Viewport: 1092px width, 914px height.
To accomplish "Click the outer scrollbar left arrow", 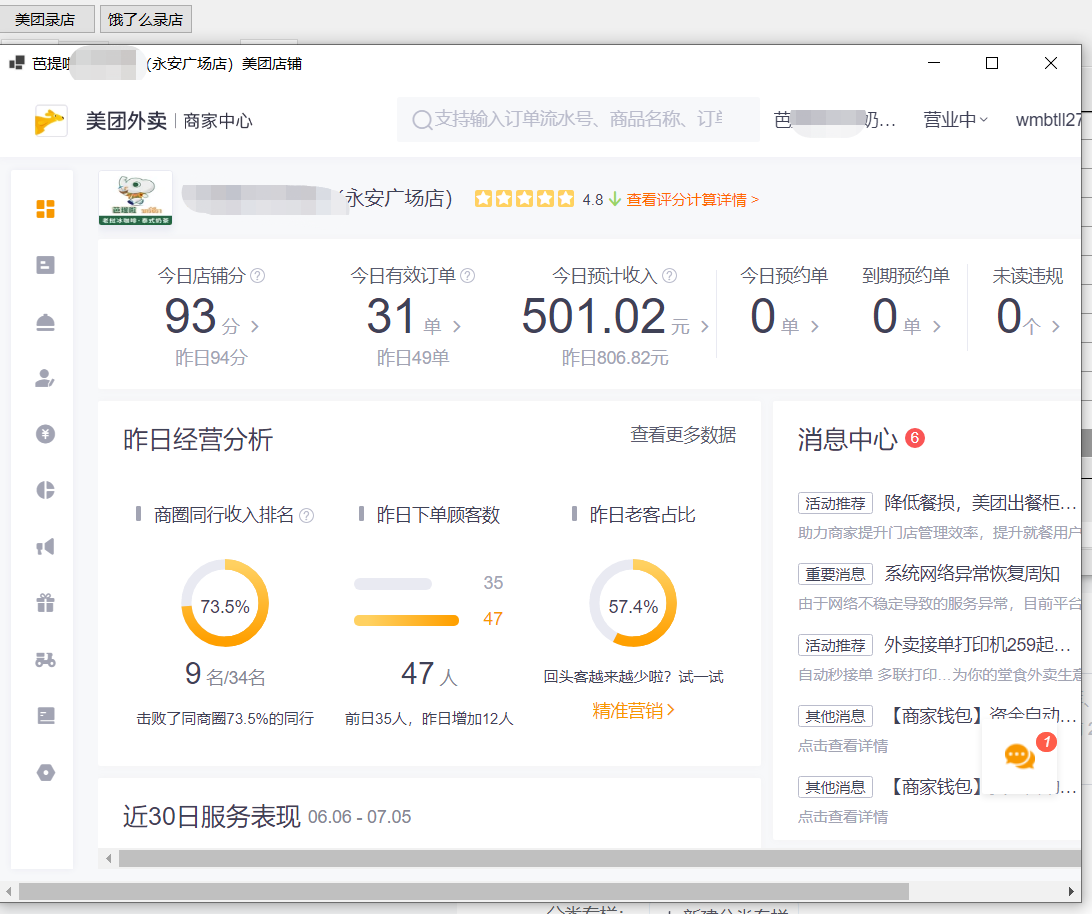I will [8, 892].
